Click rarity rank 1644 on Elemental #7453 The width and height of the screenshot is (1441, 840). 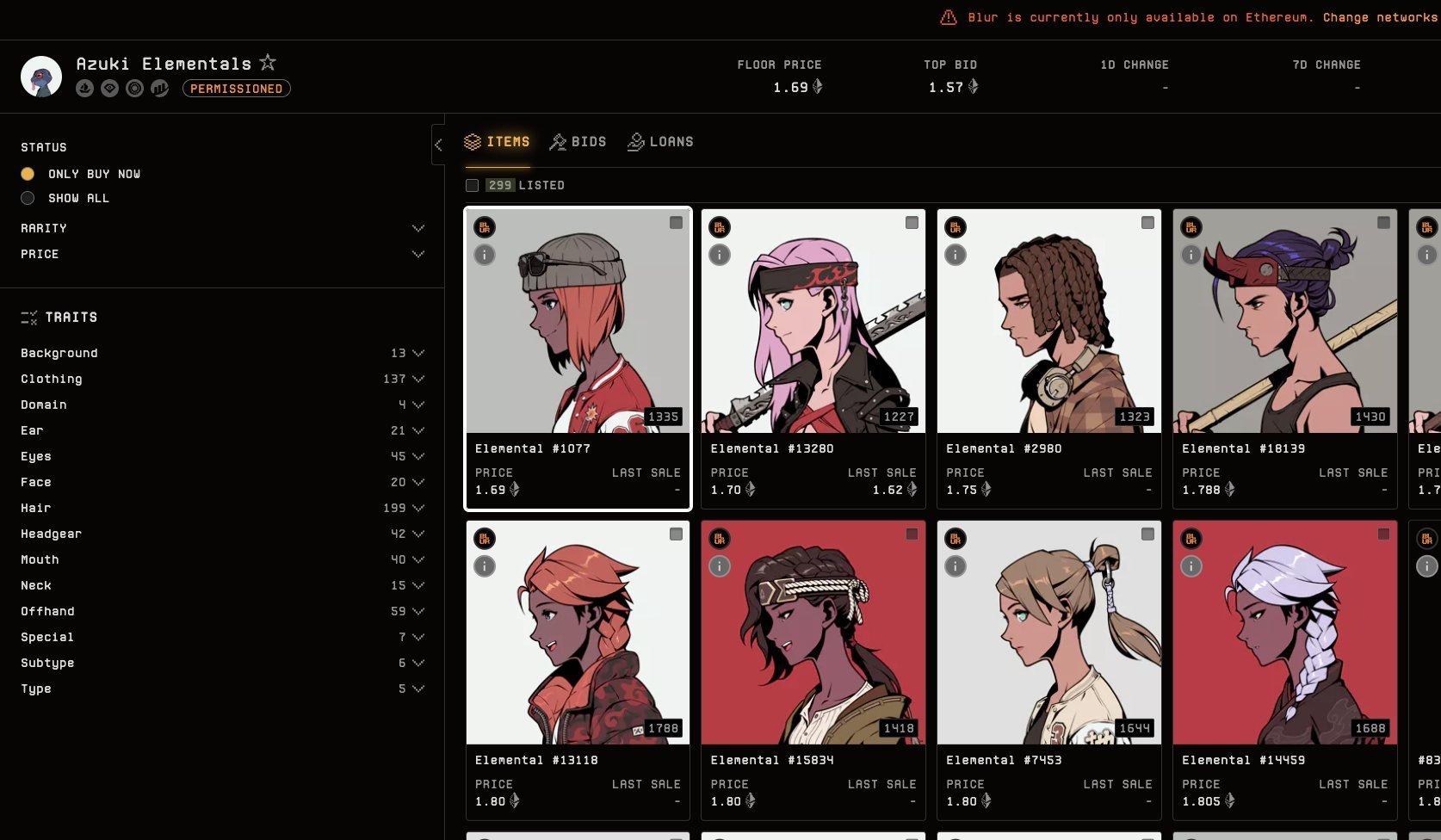(1135, 728)
